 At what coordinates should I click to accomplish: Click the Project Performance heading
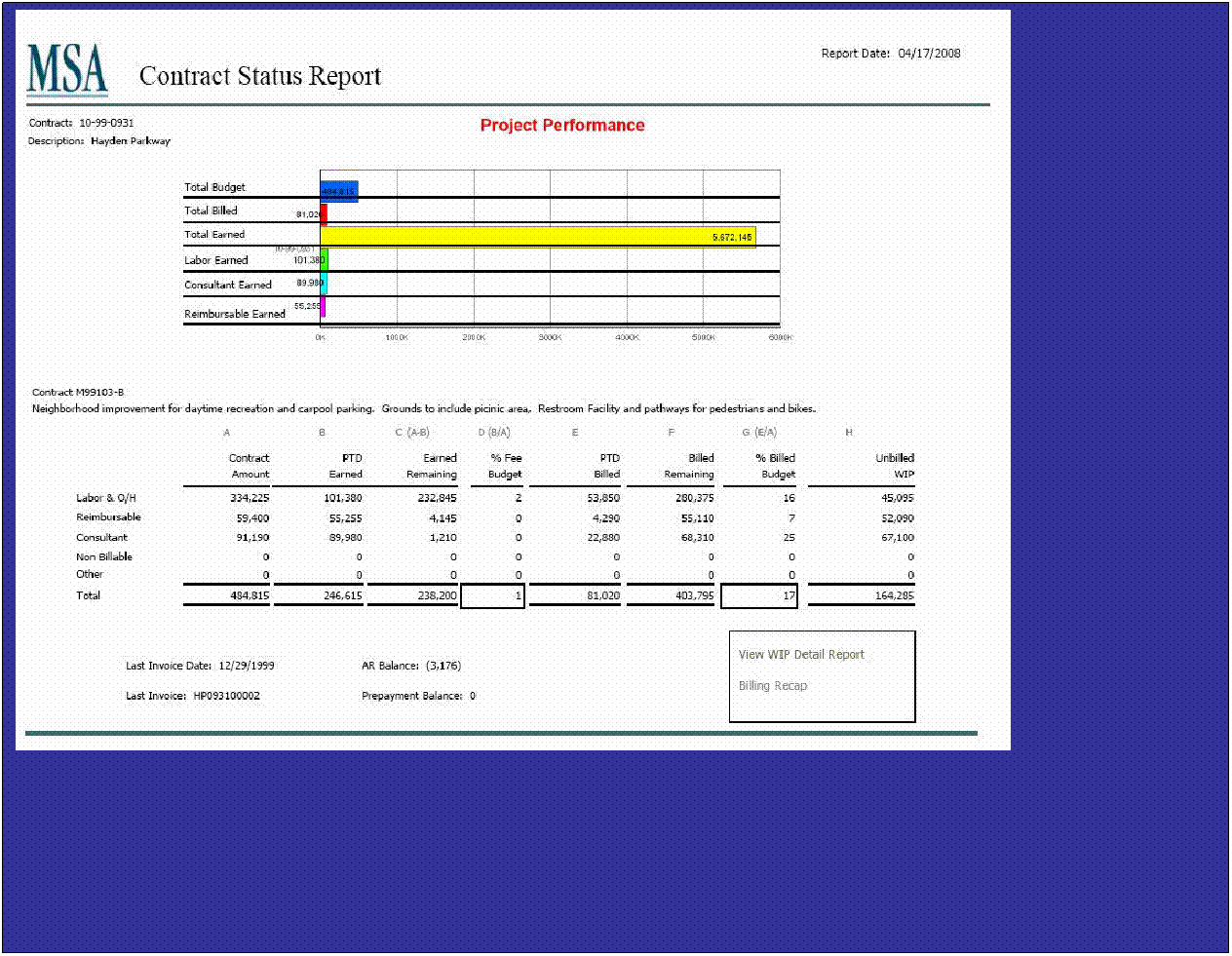[562, 125]
